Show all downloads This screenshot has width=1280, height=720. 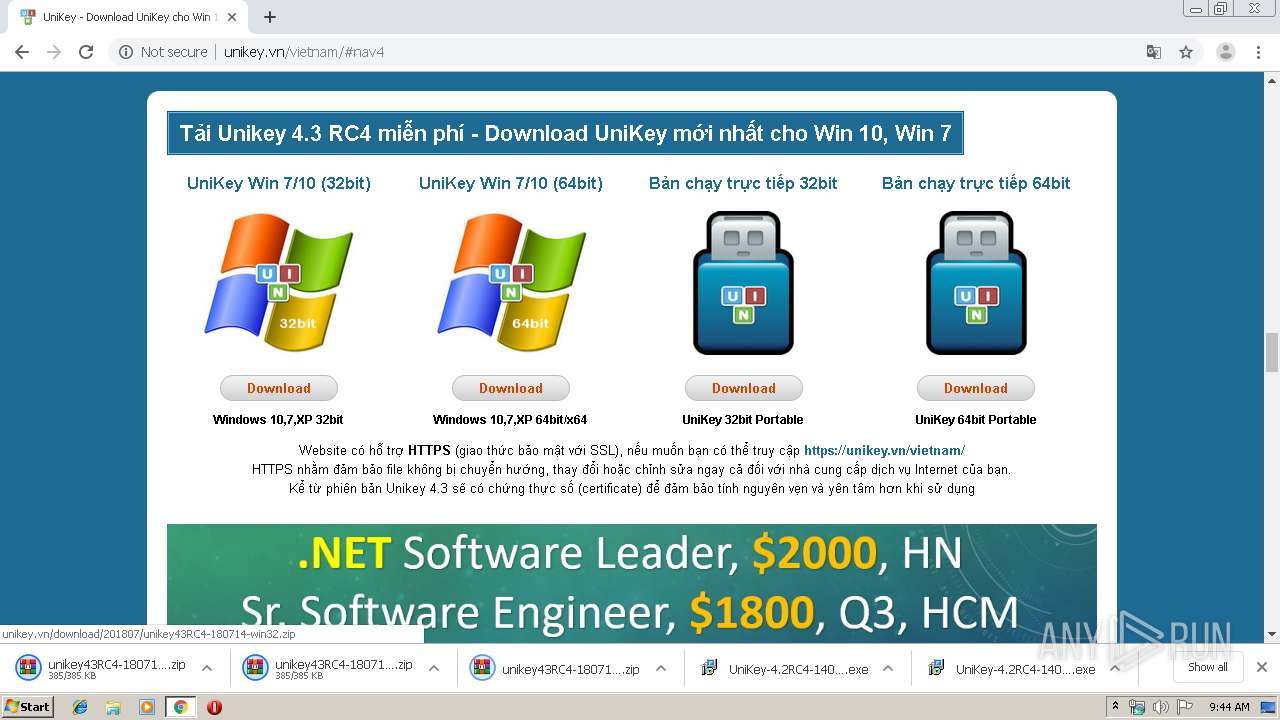[x=1207, y=668]
